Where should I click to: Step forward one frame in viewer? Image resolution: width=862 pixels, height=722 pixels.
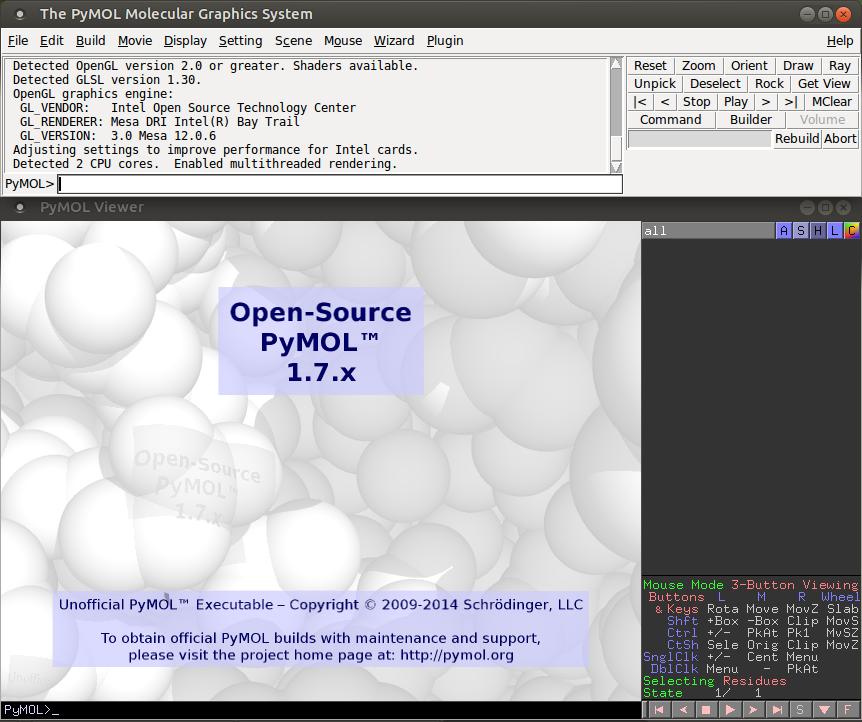click(x=753, y=710)
